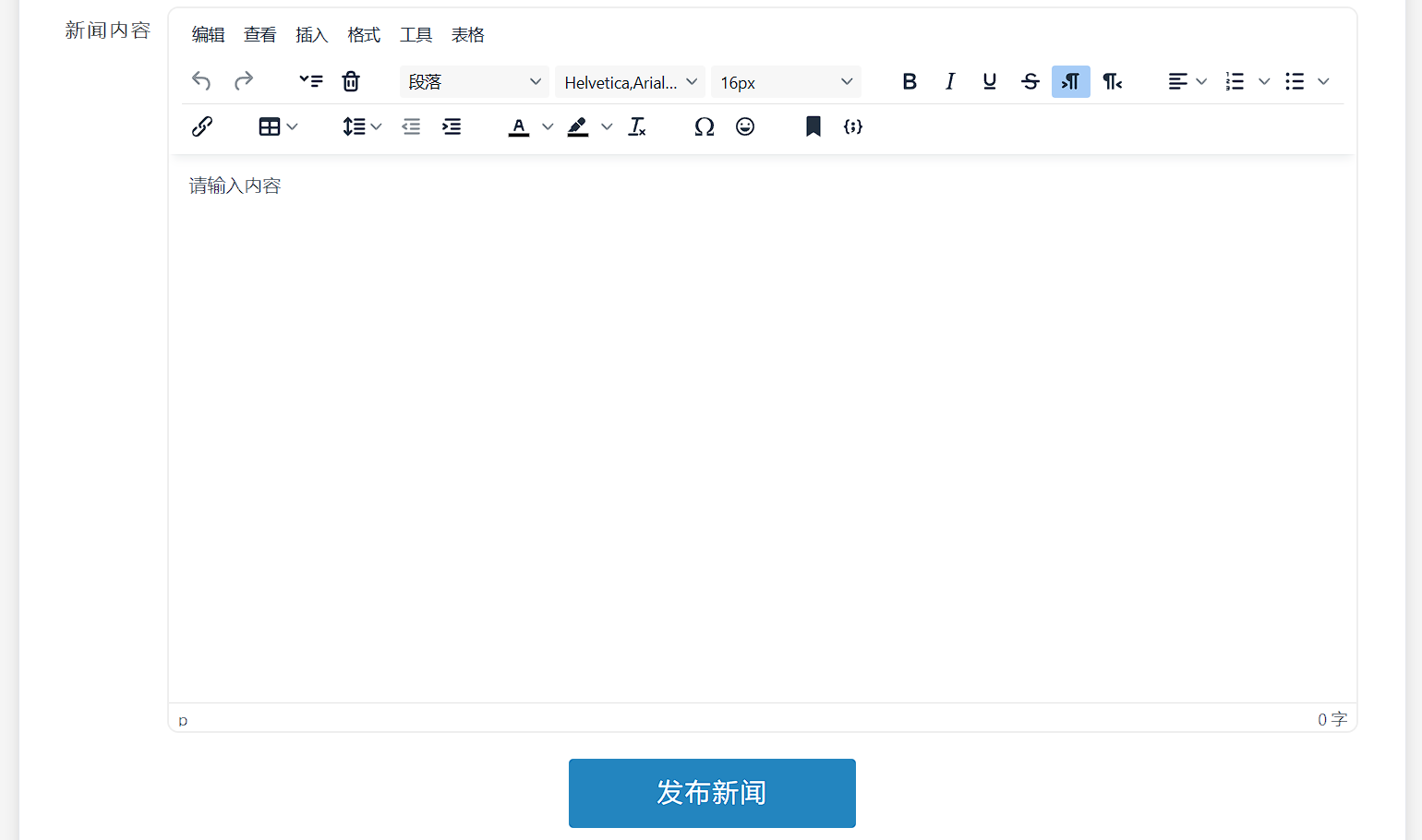Insert an anchor with bookmark icon
The width and height of the screenshot is (1422, 840).
pos(813,126)
